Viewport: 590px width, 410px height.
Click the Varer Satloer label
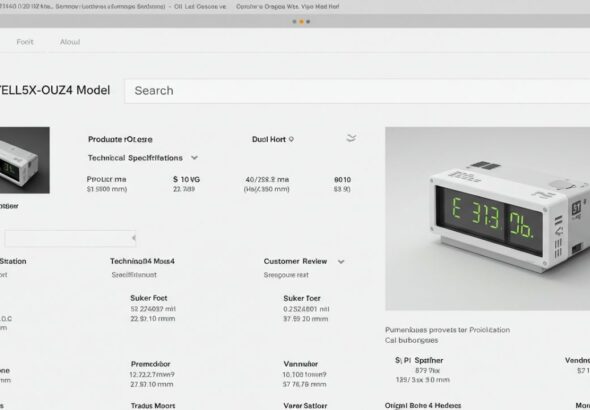[x=305, y=405]
